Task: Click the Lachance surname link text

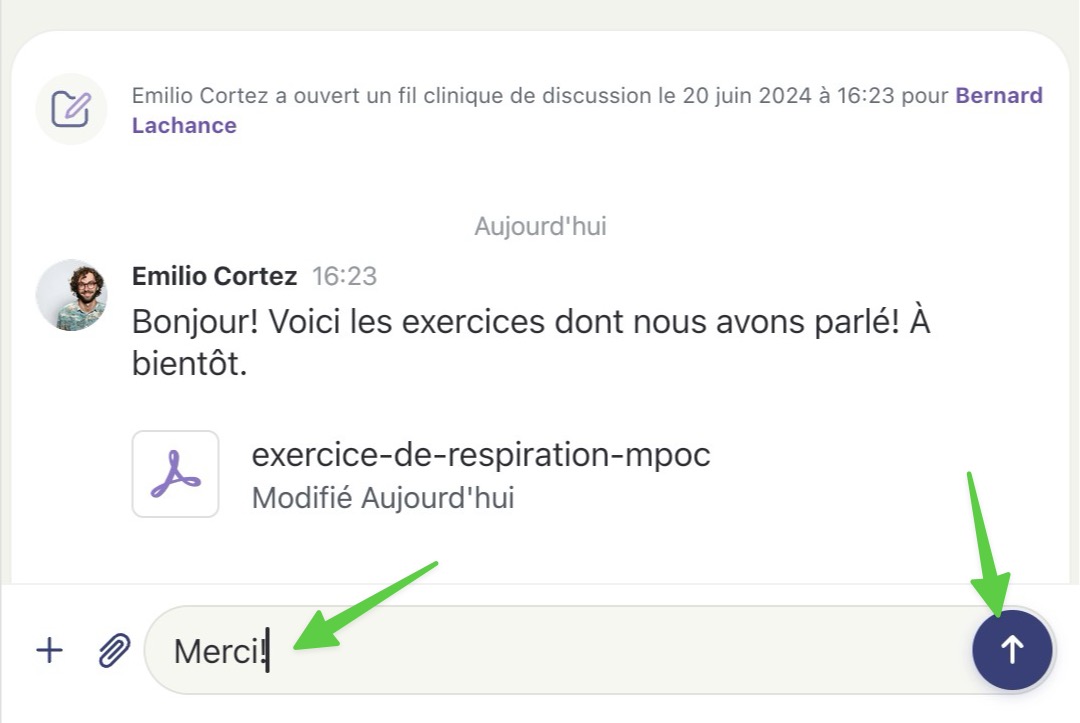Action: click(184, 125)
